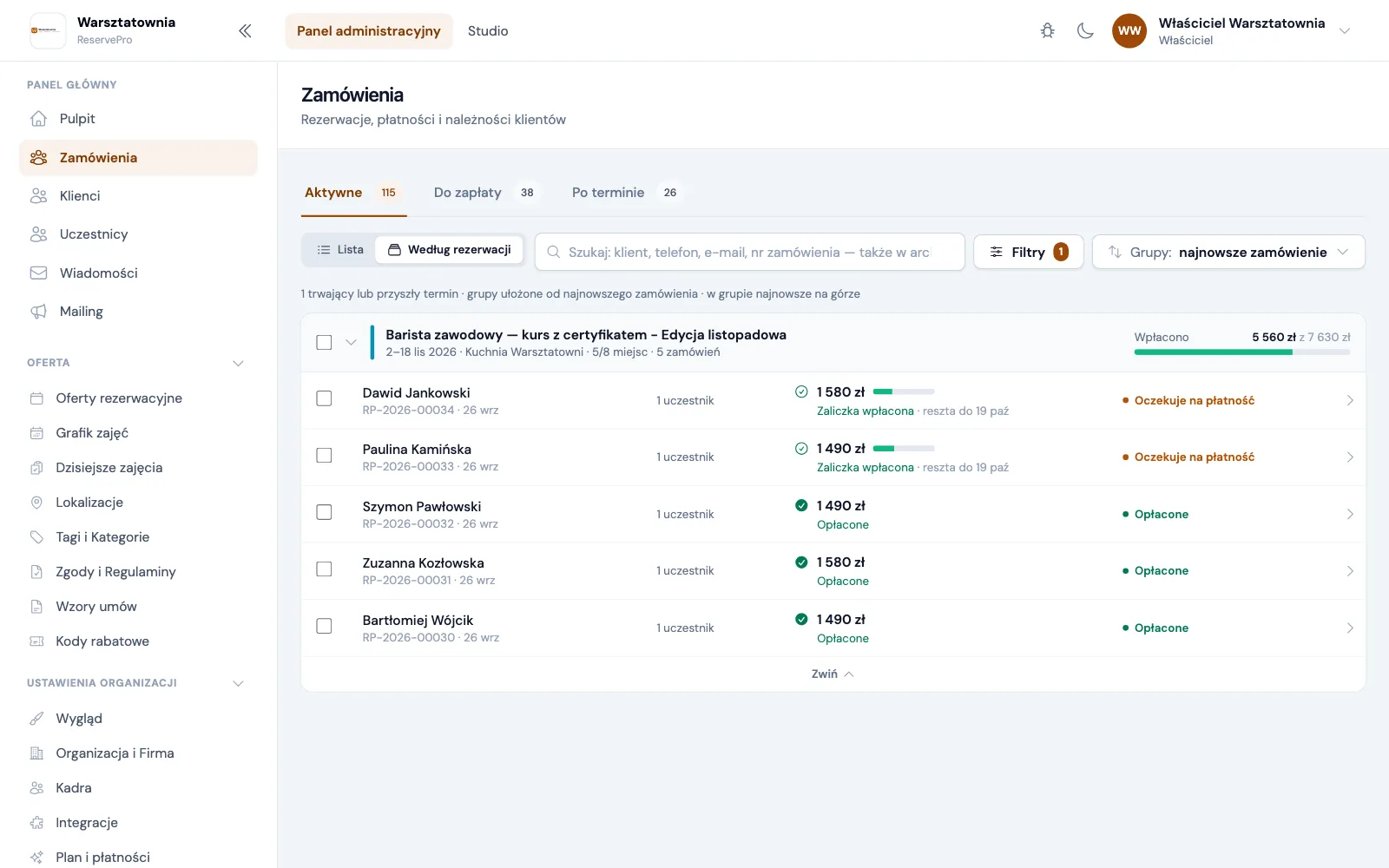The width and height of the screenshot is (1389, 868).
Task: Open Mailing megaphone icon
Action: click(x=38, y=312)
